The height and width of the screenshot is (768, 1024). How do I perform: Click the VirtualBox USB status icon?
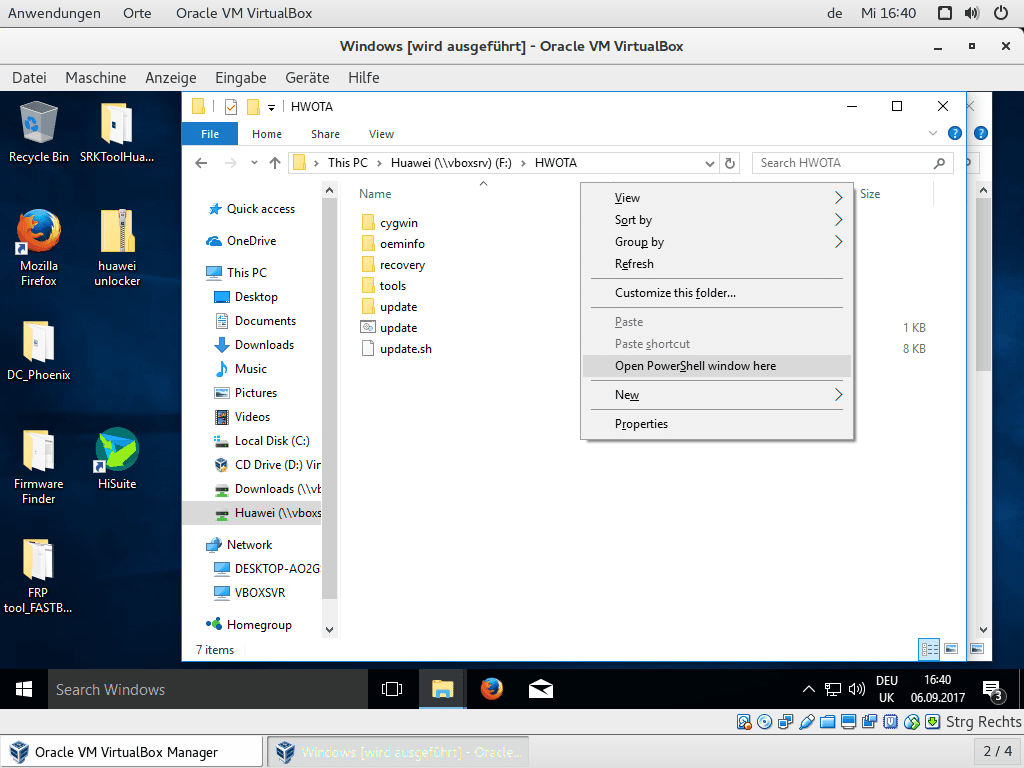[807, 722]
